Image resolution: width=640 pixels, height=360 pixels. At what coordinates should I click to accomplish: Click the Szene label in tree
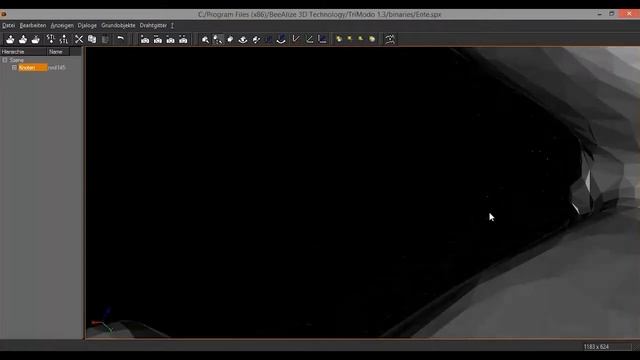pyautogui.click(x=17, y=60)
